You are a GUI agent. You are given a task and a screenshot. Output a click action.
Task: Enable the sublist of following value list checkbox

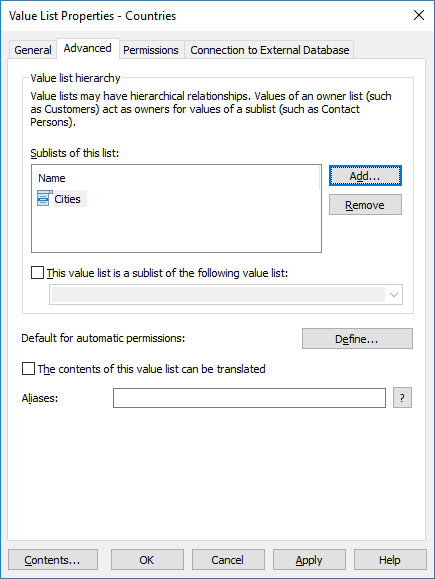(x=37, y=273)
